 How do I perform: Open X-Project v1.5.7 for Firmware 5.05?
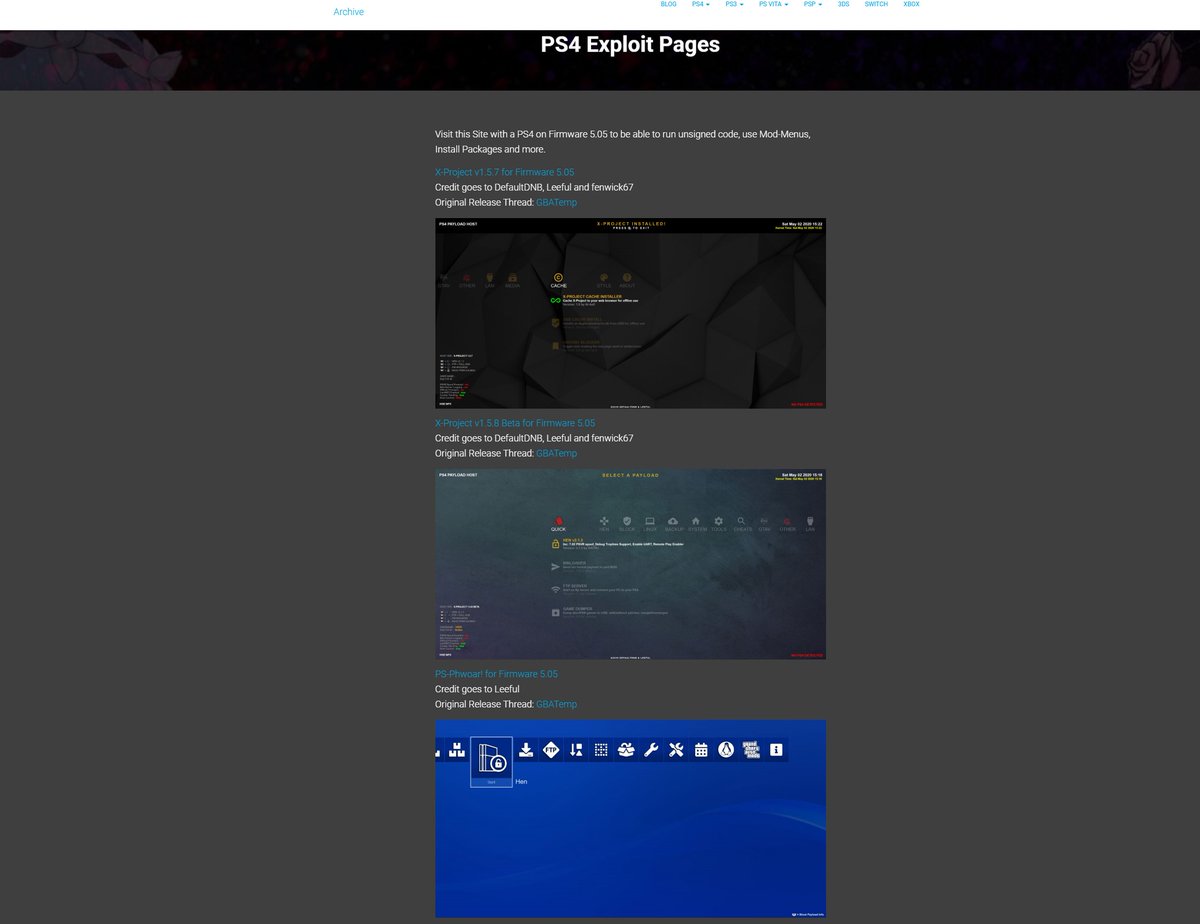(x=504, y=172)
